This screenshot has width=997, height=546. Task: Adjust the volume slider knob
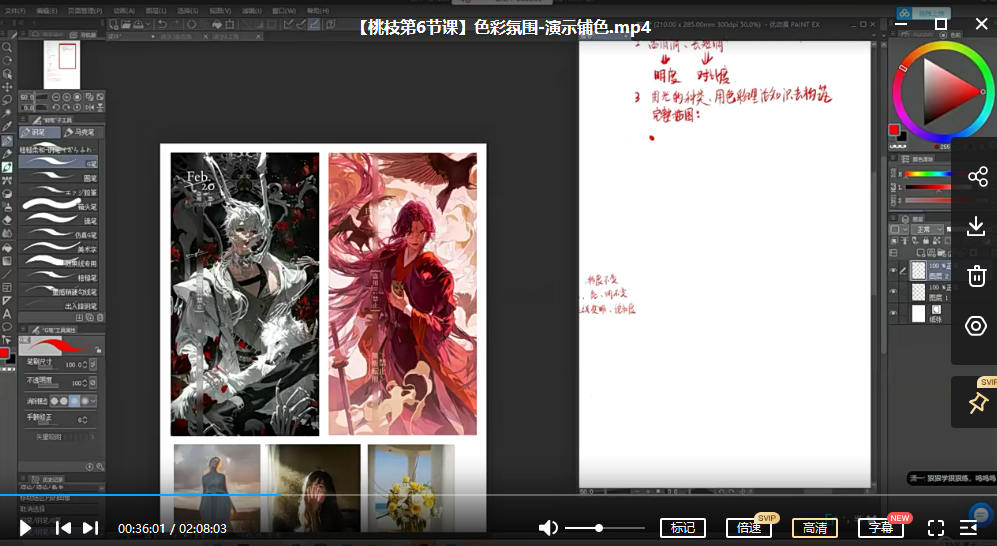click(x=599, y=528)
